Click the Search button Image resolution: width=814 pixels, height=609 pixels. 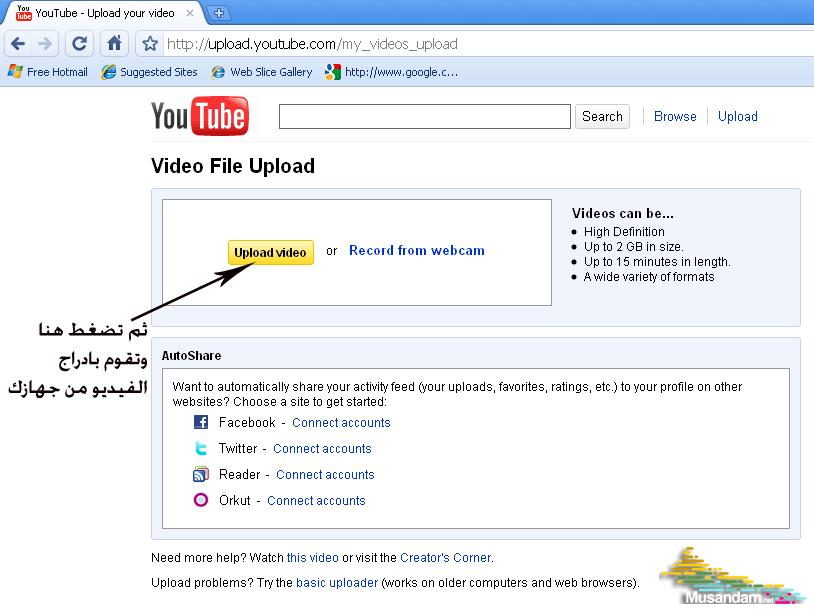[x=602, y=116]
